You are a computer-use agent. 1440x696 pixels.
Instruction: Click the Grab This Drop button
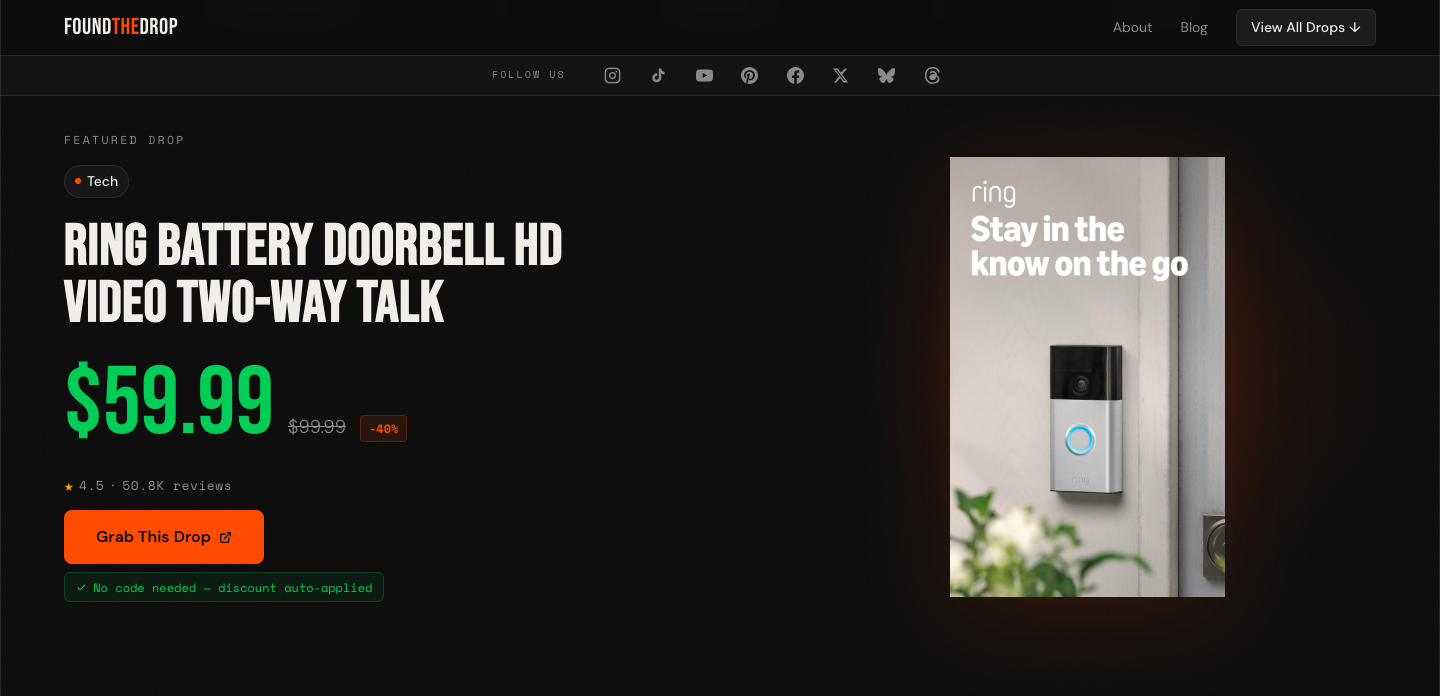(164, 537)
